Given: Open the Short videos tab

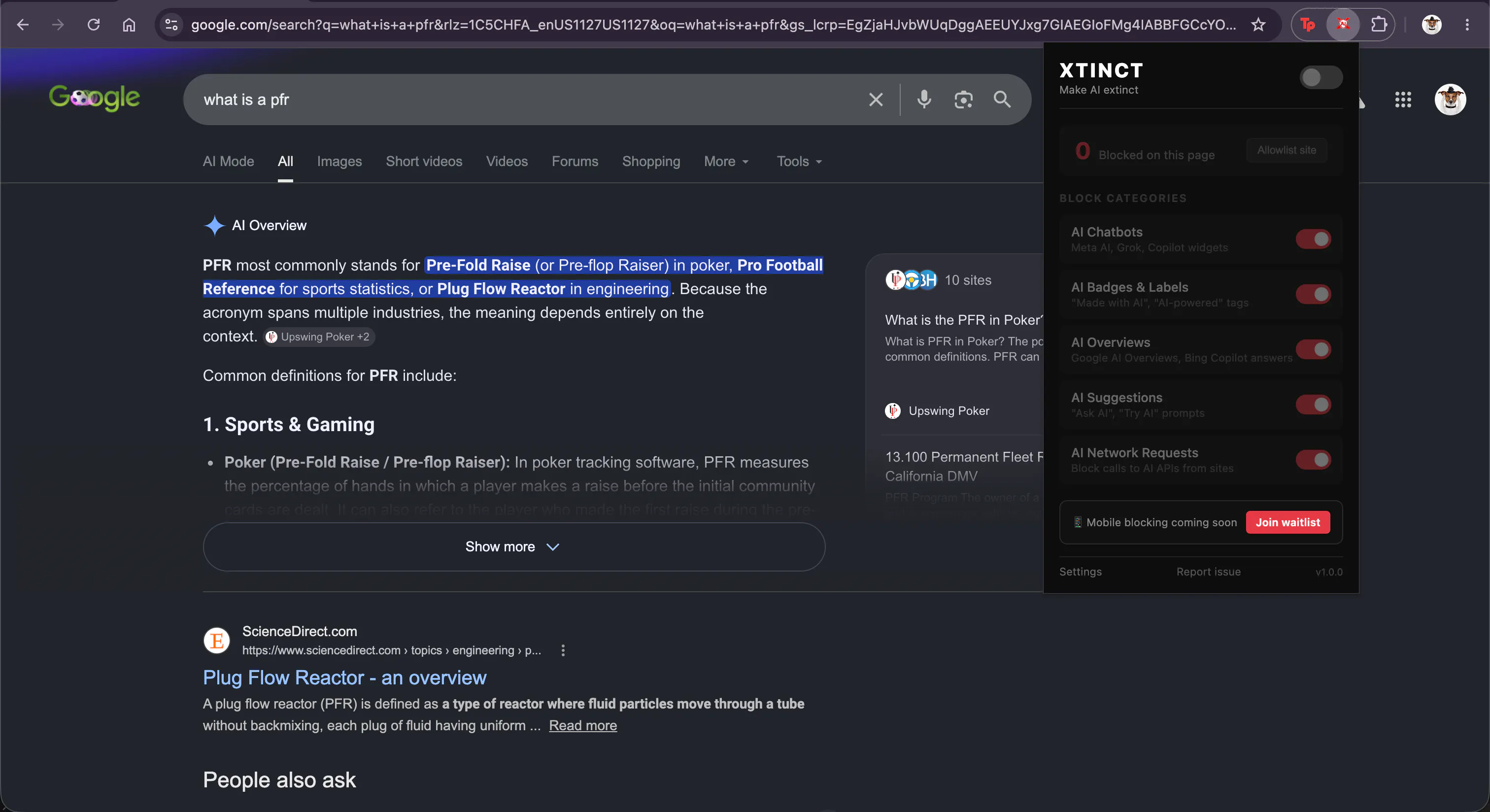Looking at the screenshot, I should coord(424,161).
